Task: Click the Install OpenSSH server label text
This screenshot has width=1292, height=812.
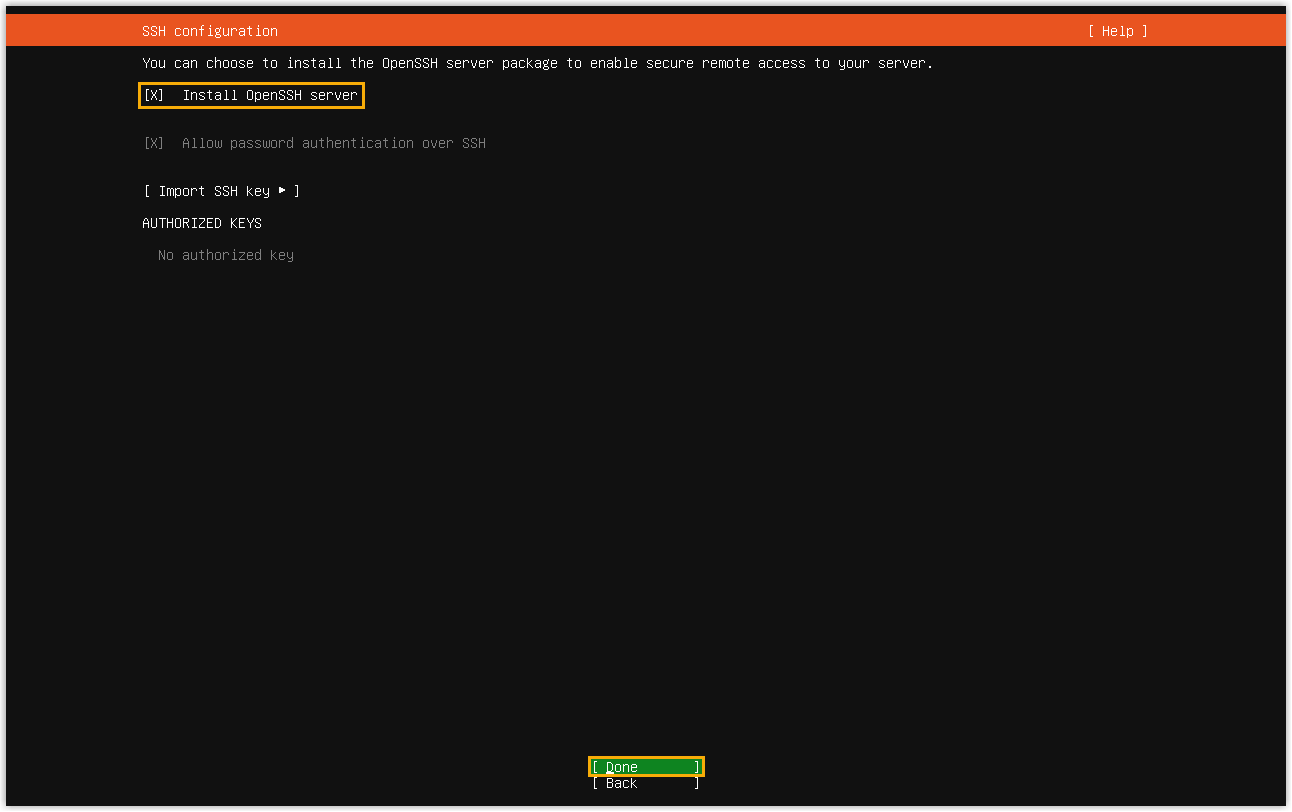Action: [x=269, y=95]
